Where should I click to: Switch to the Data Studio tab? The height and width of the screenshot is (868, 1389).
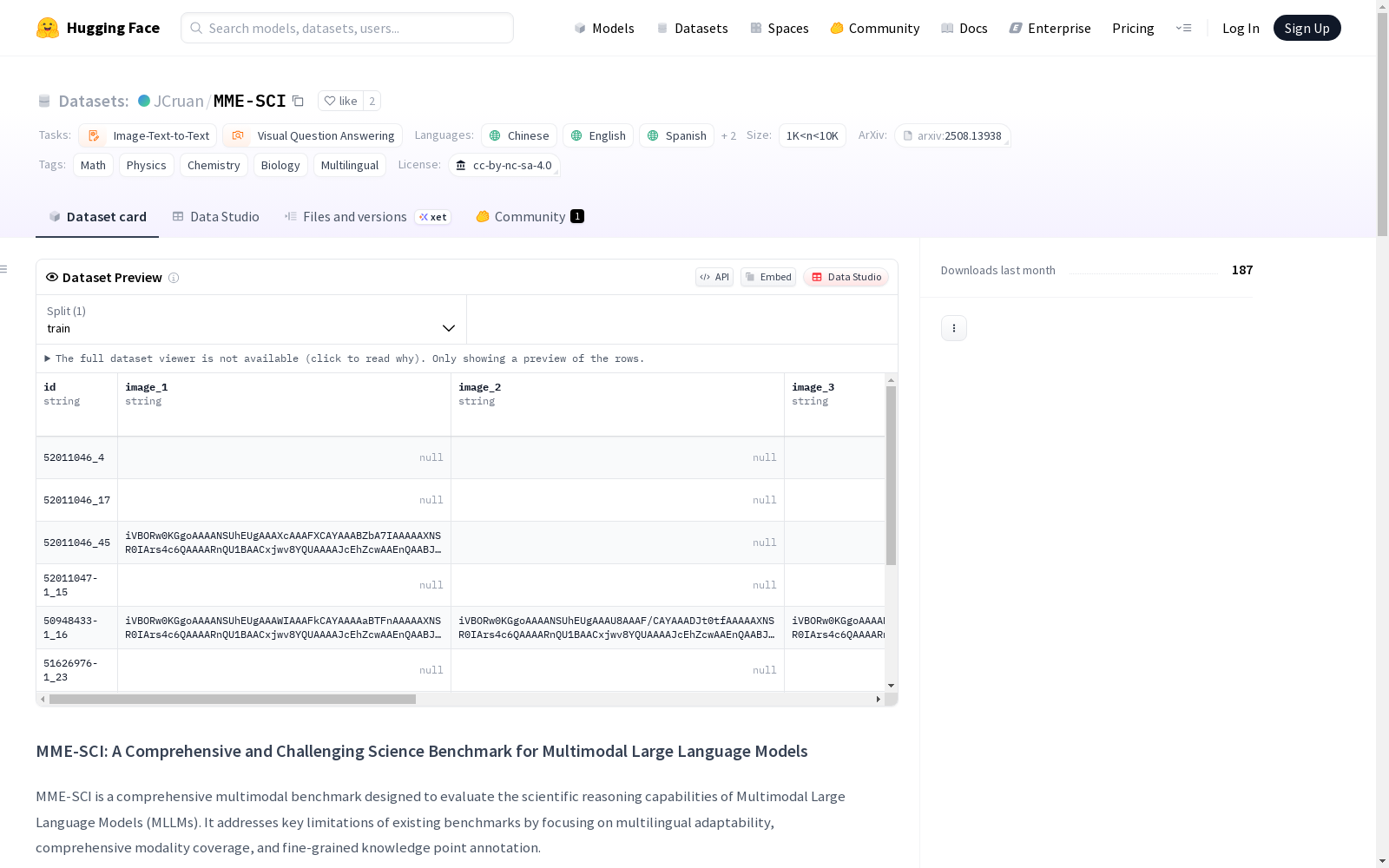click(215, 217)
